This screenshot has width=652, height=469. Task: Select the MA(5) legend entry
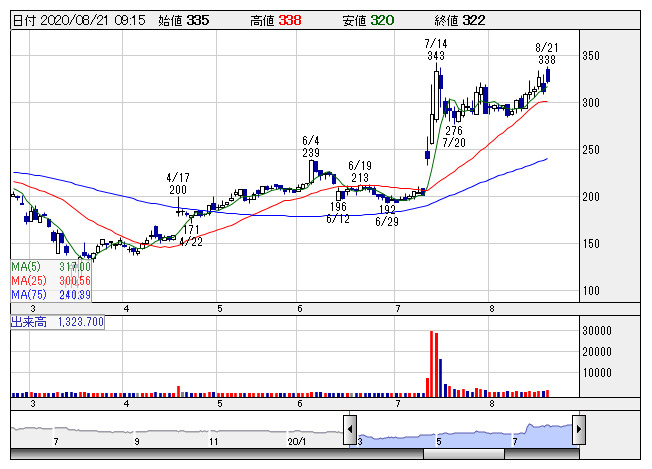click(50, 267)
